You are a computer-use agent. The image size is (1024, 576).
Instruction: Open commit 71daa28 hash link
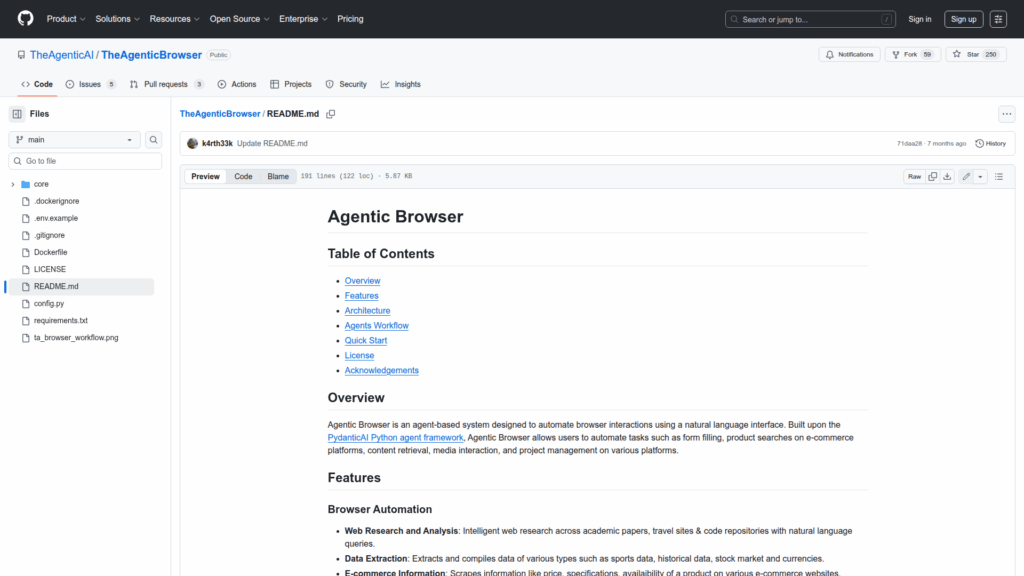click(x=909, y=144)
